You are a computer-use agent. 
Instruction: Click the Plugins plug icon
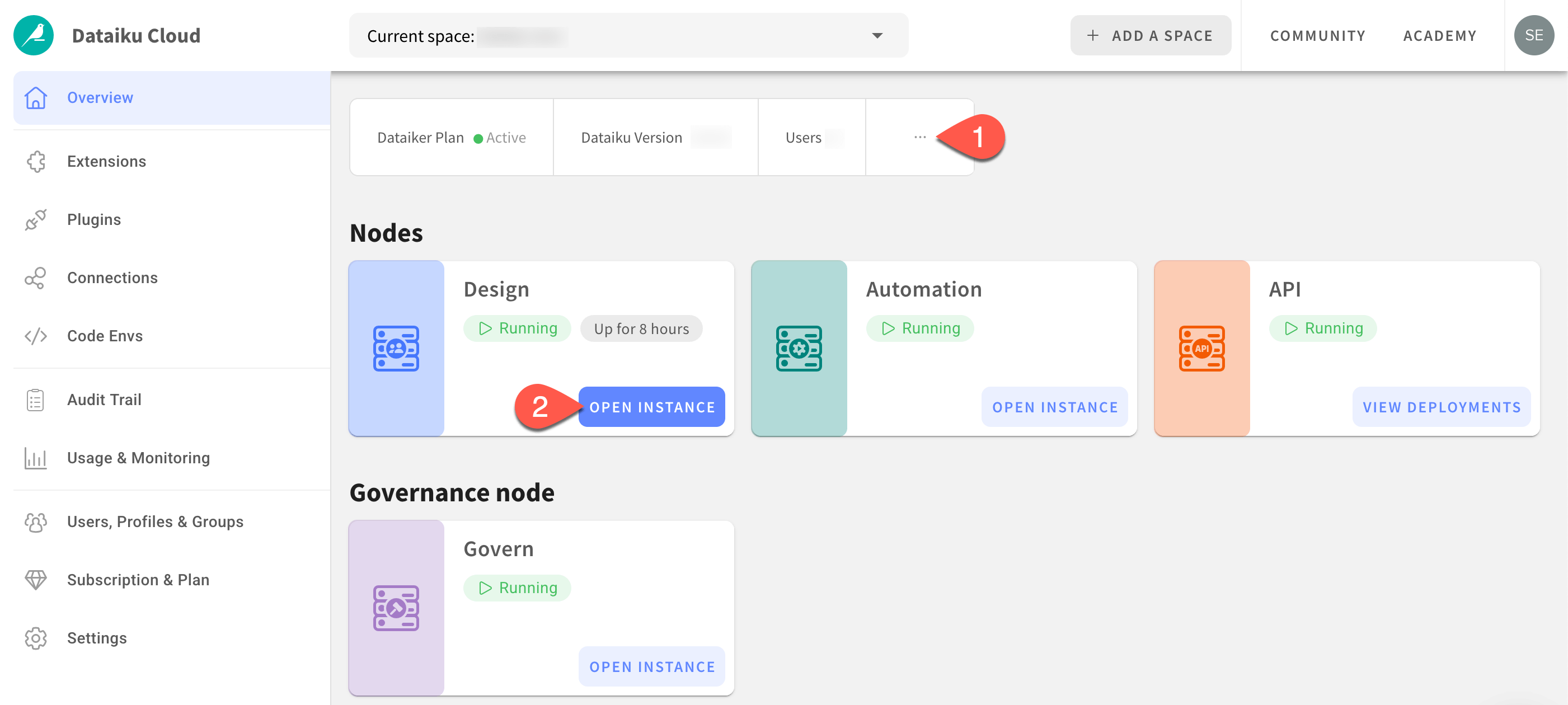click(x=35, y=219)
